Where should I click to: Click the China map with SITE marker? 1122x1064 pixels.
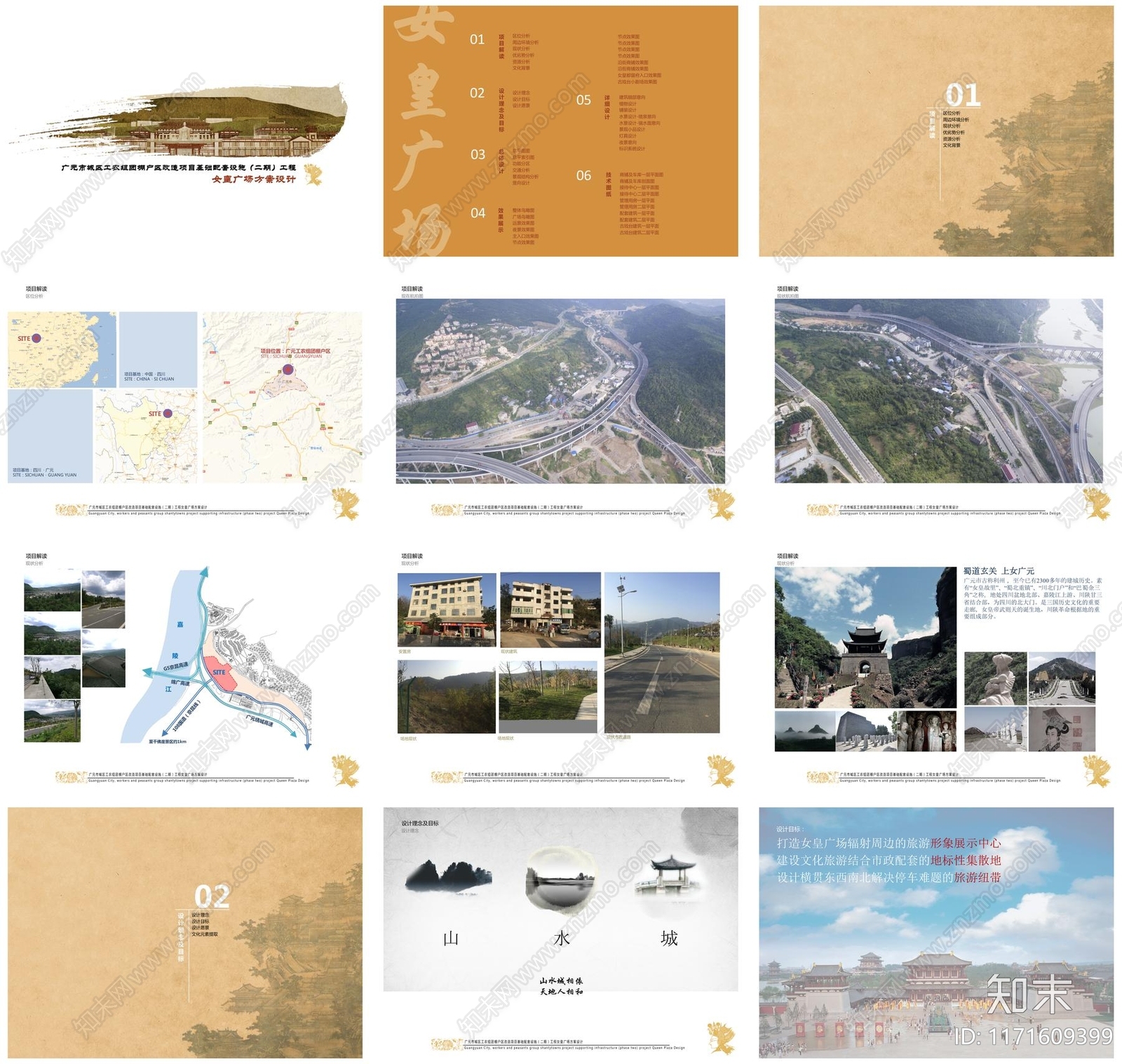62,349
